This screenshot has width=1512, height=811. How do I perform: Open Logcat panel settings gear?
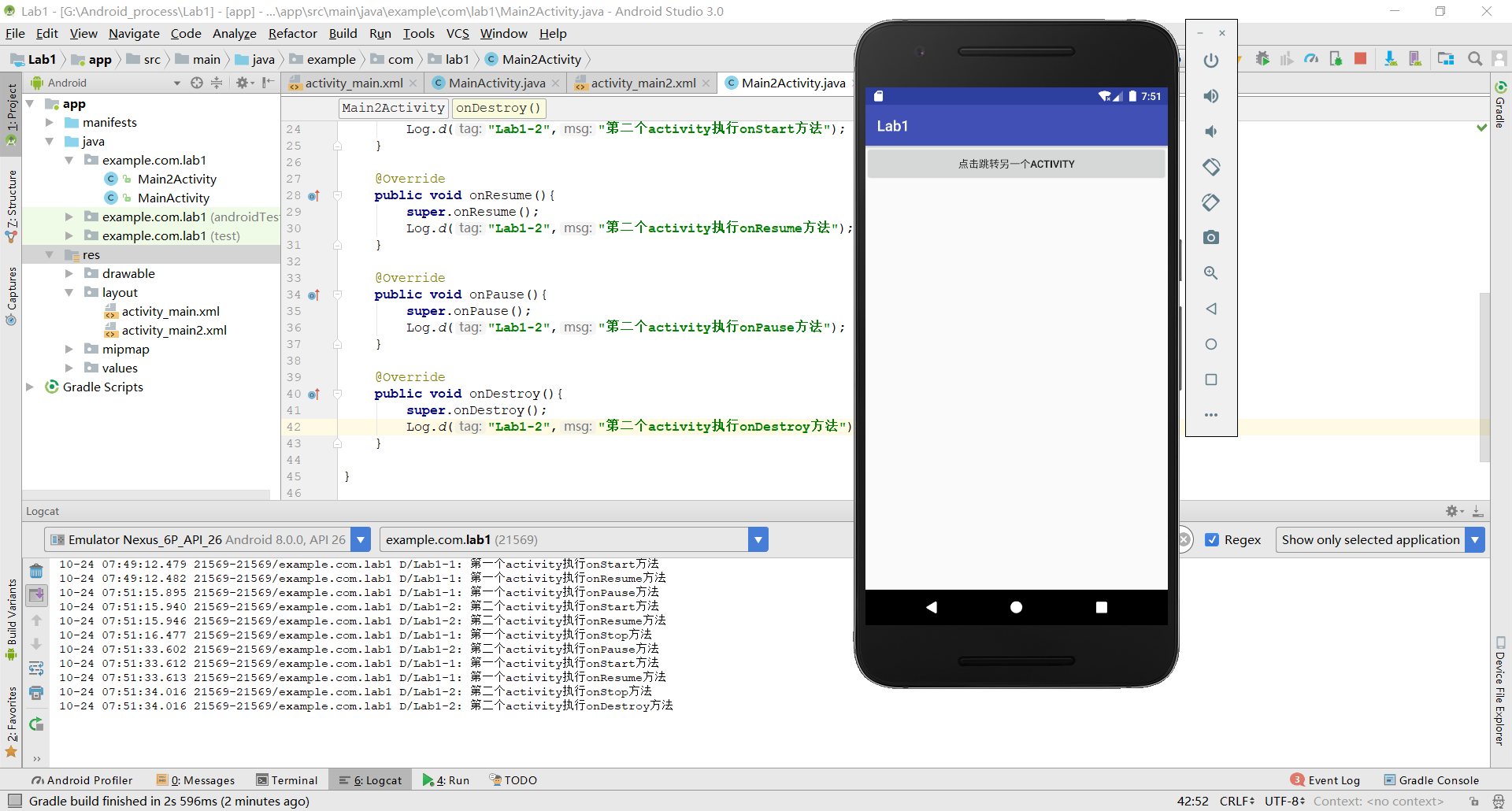click(1454, 511)
